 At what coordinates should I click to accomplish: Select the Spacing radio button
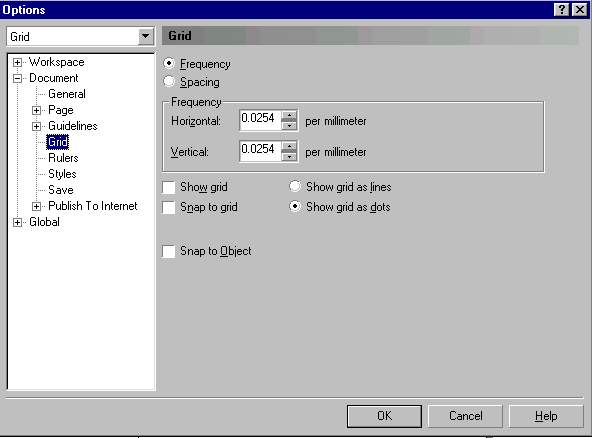[x=169, y=81]
